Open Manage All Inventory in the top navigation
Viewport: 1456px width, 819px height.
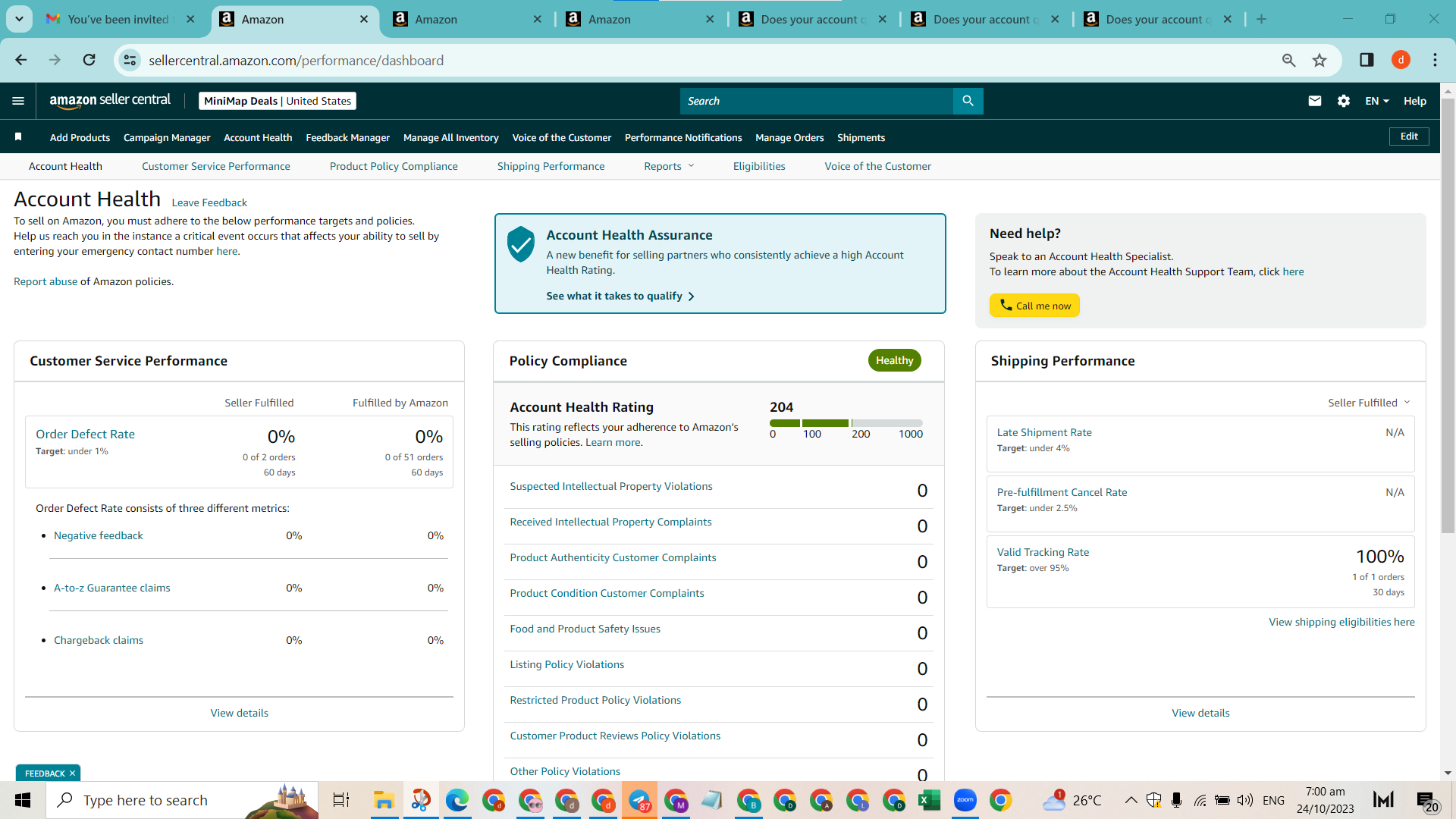[x=451, y=137]
